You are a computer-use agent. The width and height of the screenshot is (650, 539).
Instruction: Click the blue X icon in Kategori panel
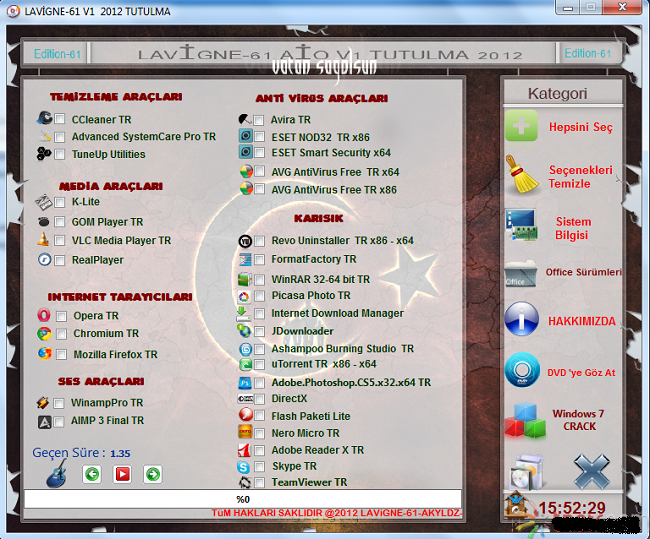tap(591, 470)
